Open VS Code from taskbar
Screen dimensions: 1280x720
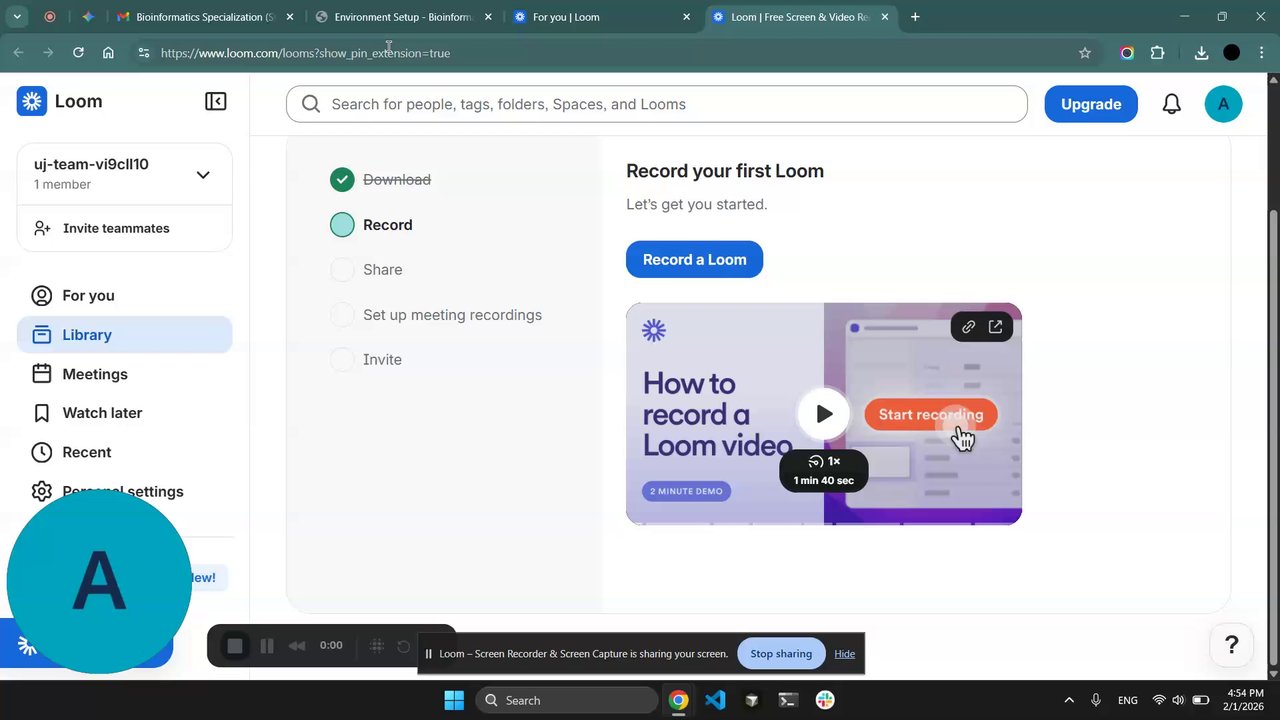(715, 700)
